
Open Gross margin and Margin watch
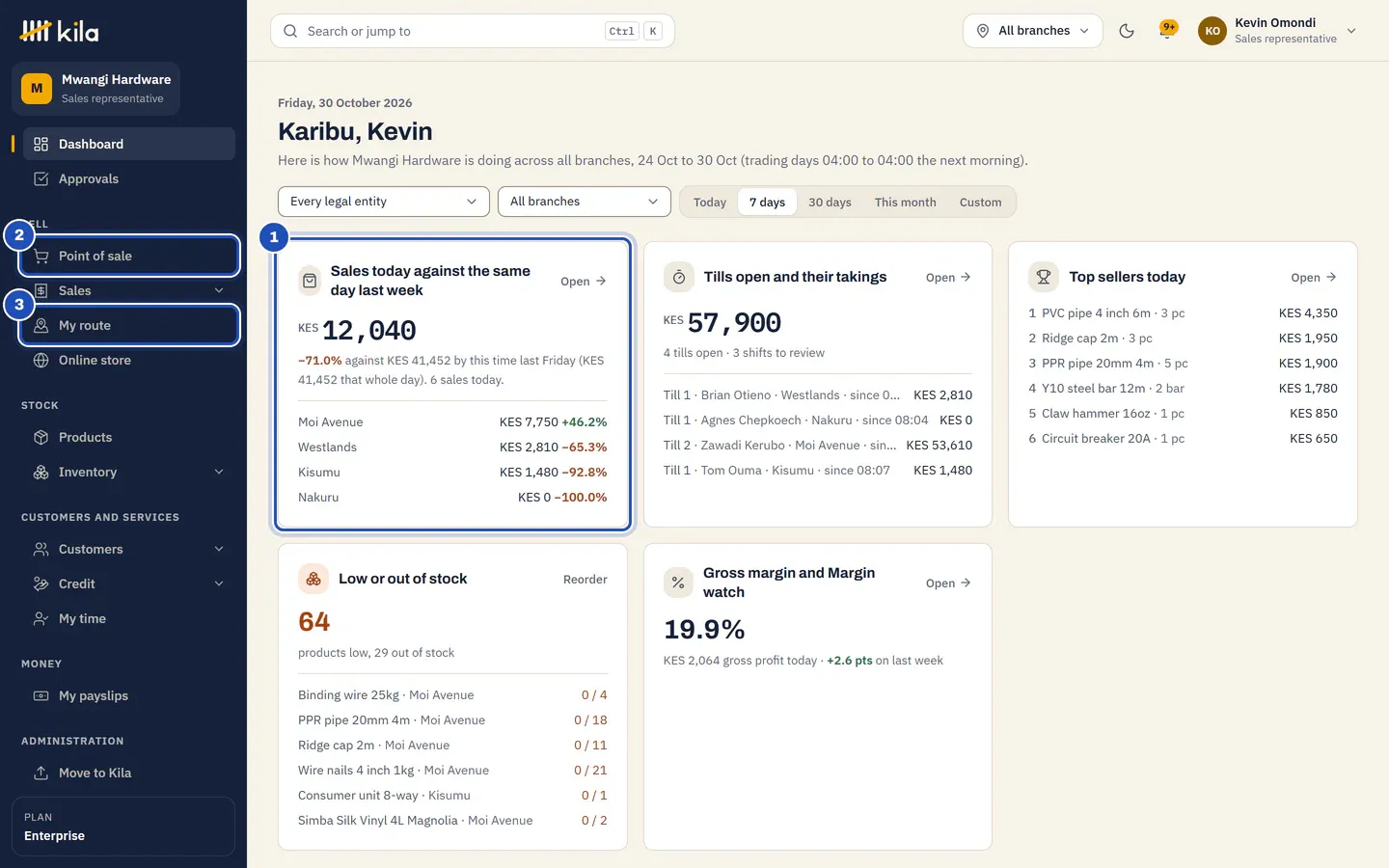tap(948, 583)
